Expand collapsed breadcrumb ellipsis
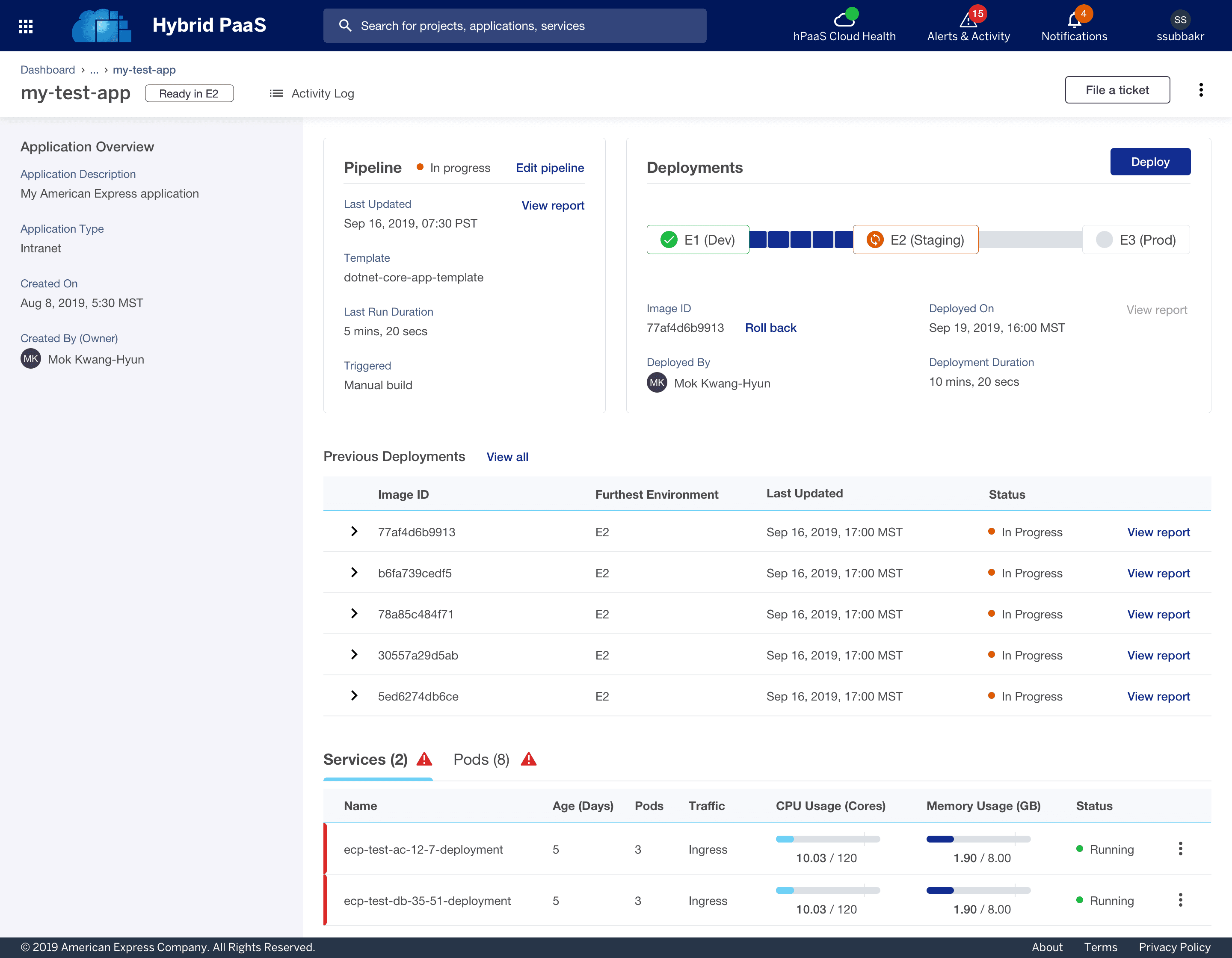Viewport: 1232px width, 958px height. [94, 70]
